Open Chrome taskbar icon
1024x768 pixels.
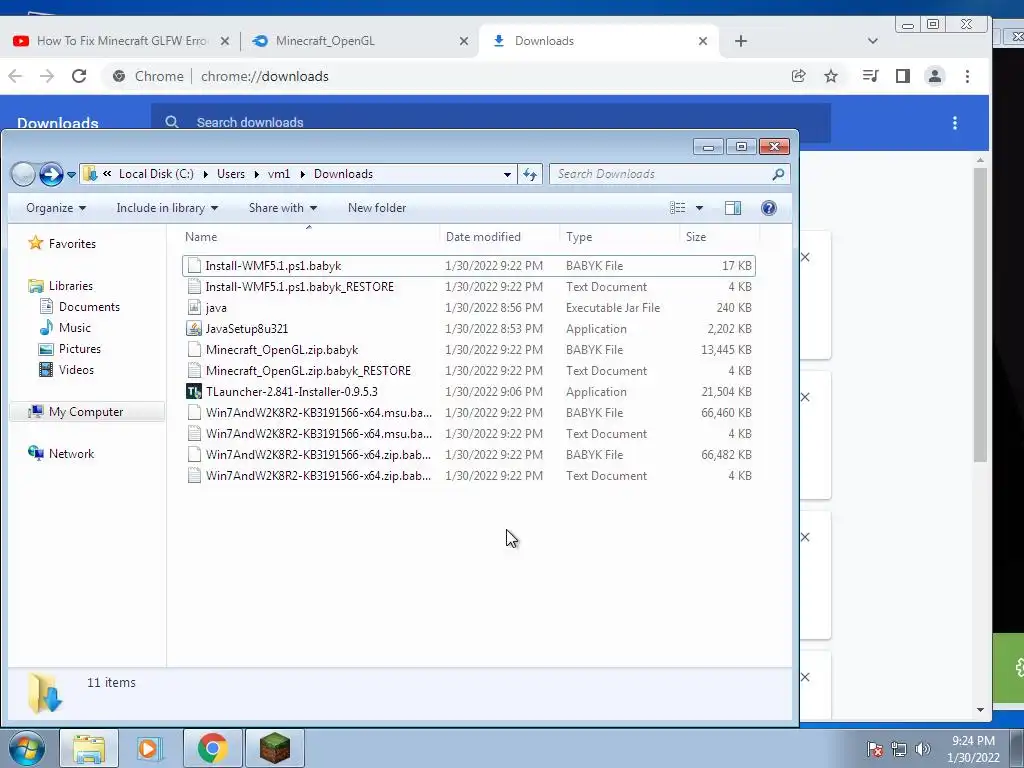click(212, 748)
